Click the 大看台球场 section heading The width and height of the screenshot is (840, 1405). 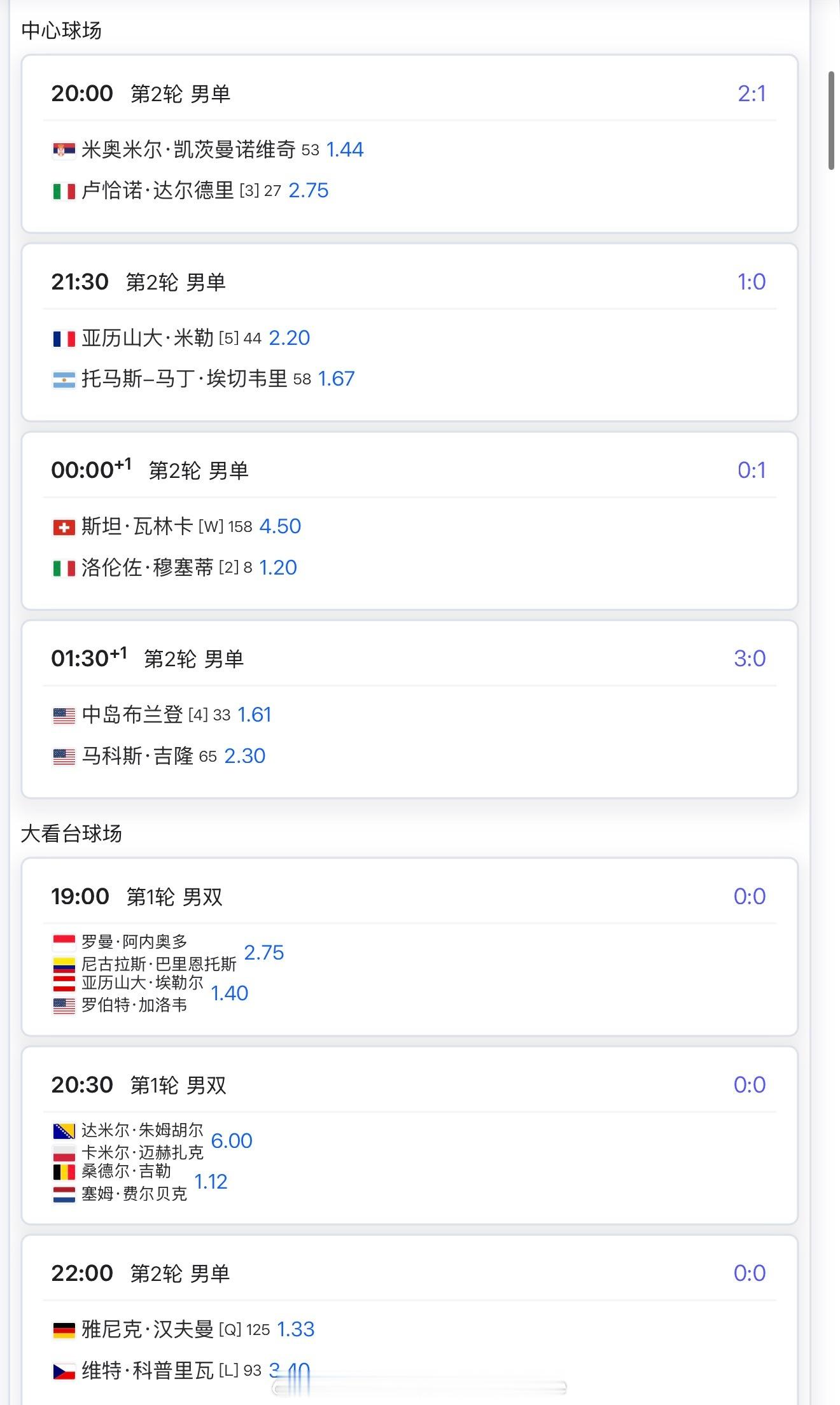(71, 834)
